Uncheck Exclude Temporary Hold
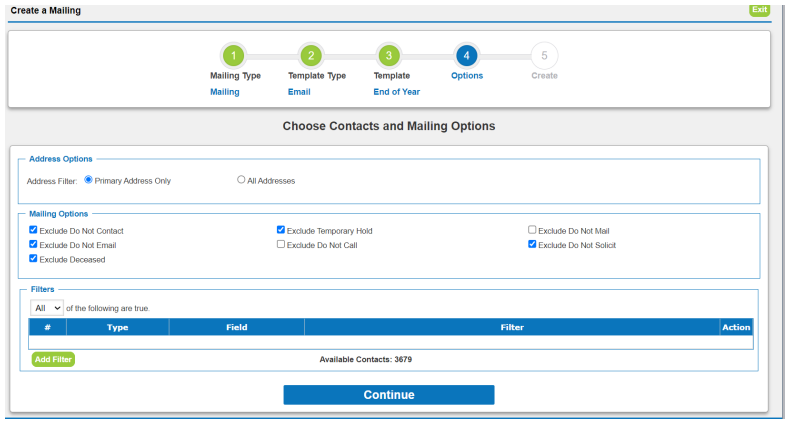The height and width of the screenshot is (421, 791). click(281, 230)
